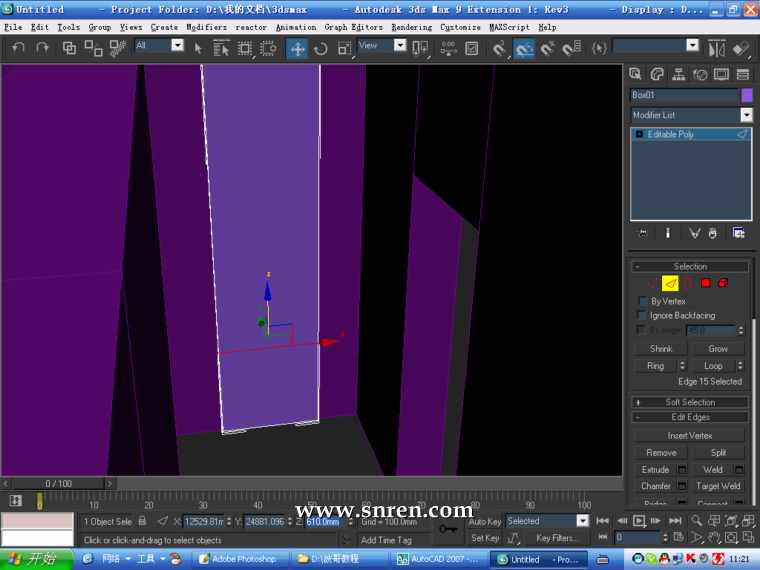This screenshot has width=760, height=570.
Task: Open the Graph Editors menu
Action: tap(353, 27)
